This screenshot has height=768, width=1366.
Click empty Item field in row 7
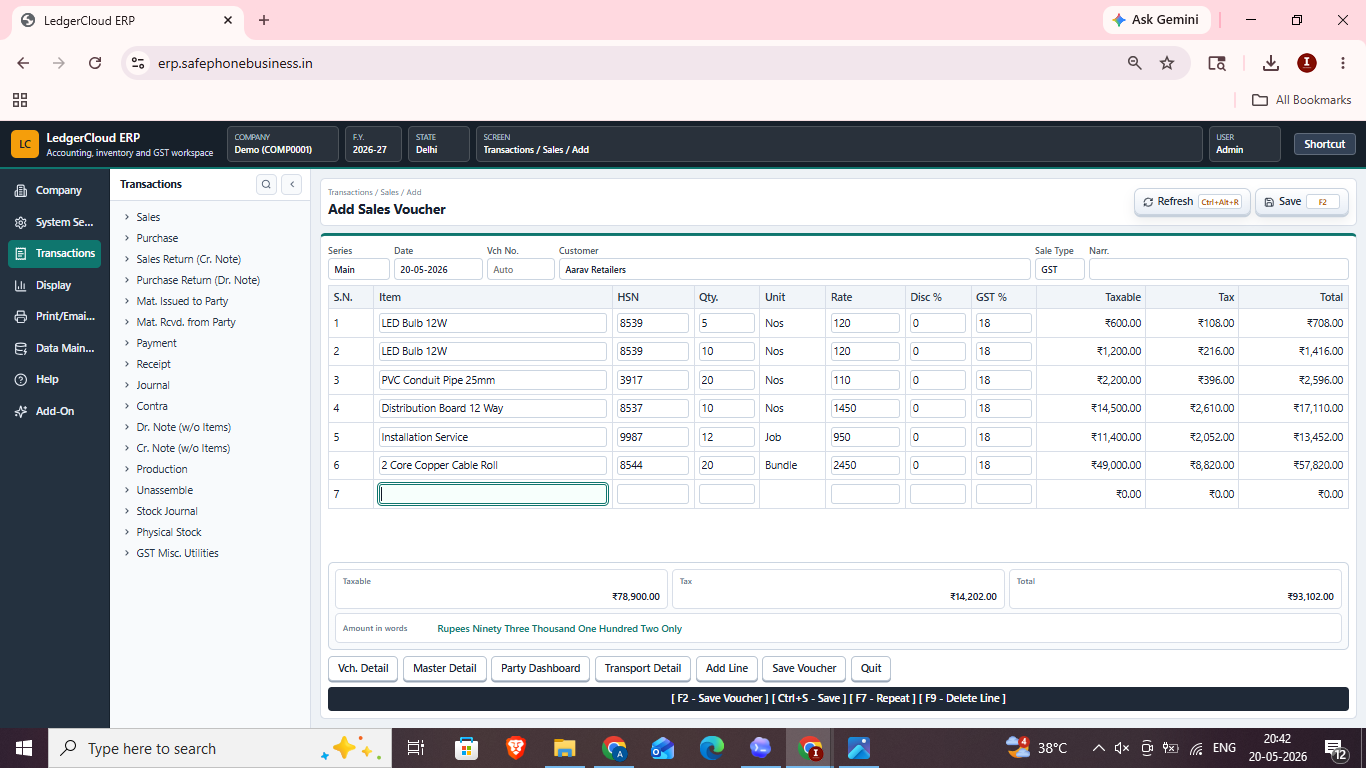click(493, 494)
